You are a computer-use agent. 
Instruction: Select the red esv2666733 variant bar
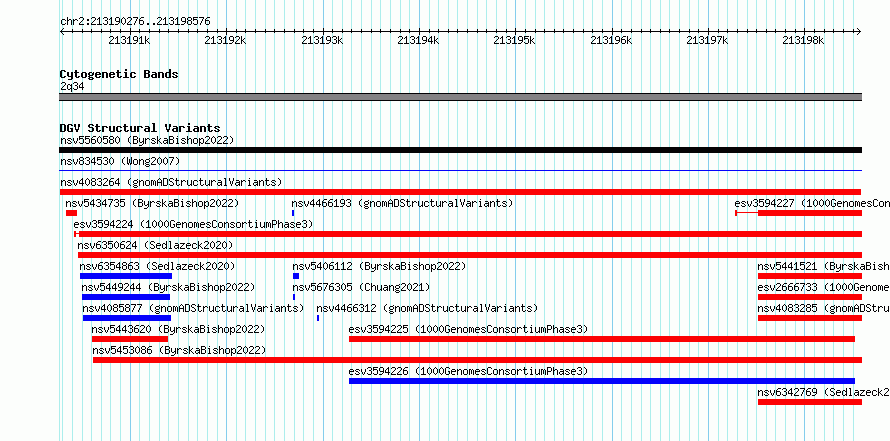809,297
